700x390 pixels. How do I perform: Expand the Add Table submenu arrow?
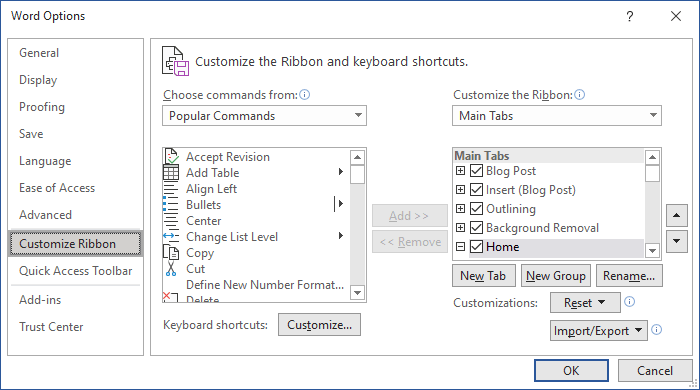[x=341, y=172]
